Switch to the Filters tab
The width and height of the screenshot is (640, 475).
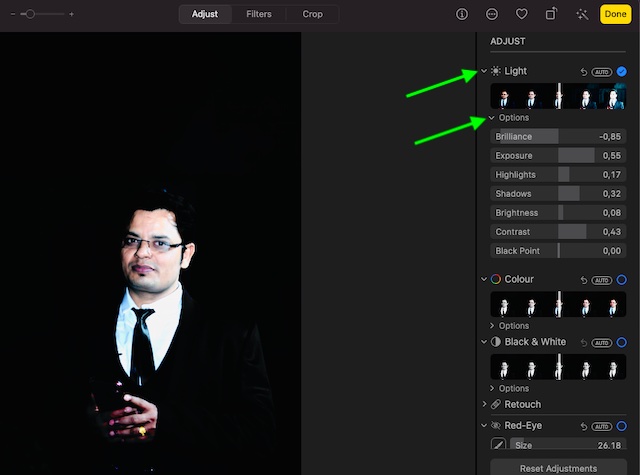[x=258, y=14]
